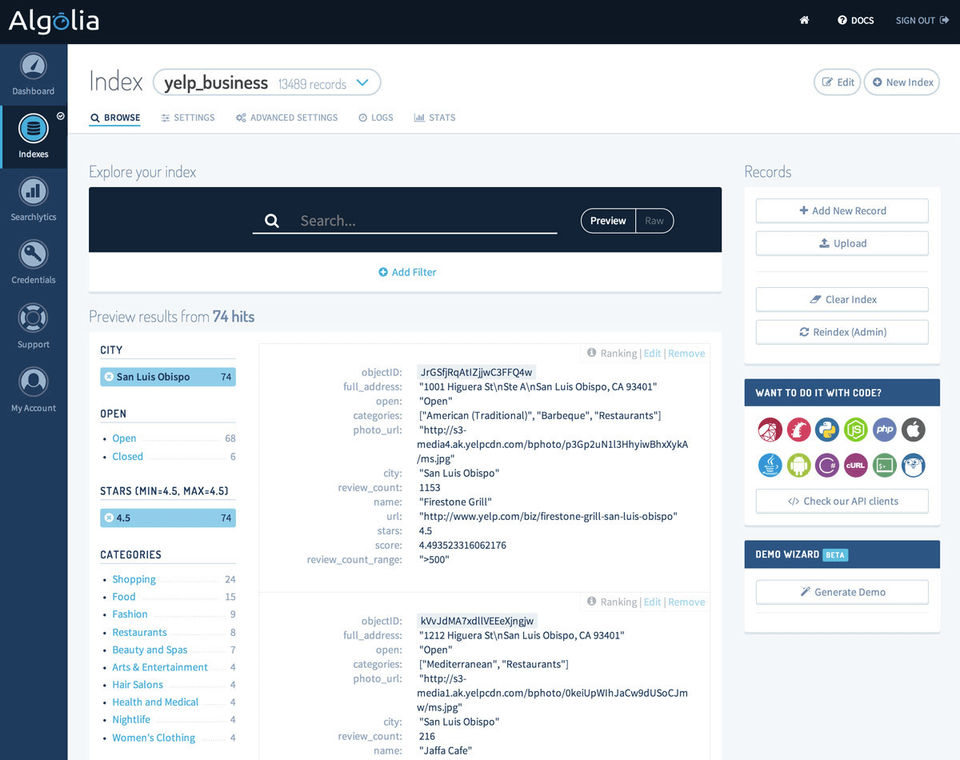Open the Java API client icon
The image size is (960, 760).
coord(770,465)
